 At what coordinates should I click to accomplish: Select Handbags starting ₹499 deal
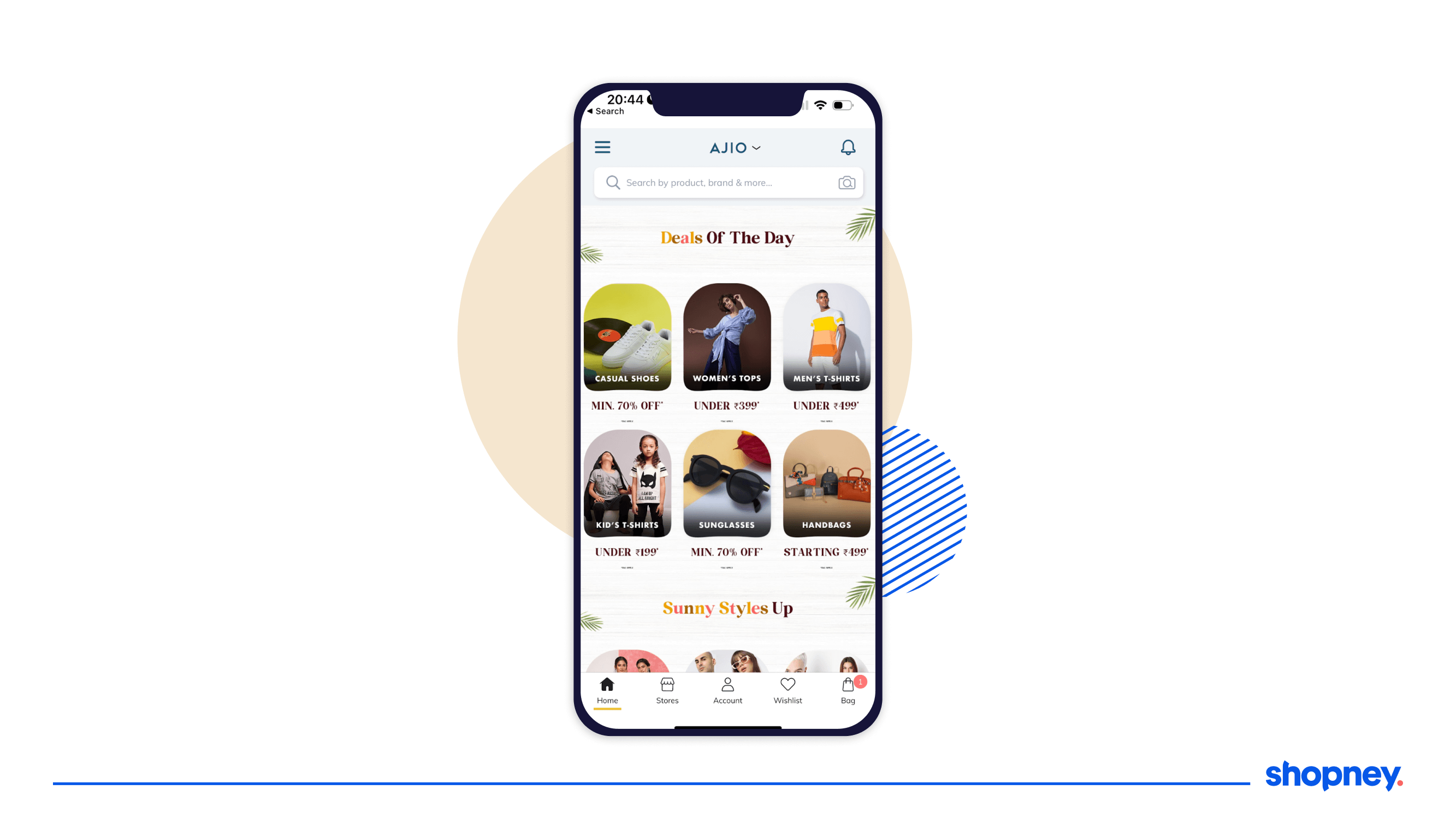(x=825, y=490)
